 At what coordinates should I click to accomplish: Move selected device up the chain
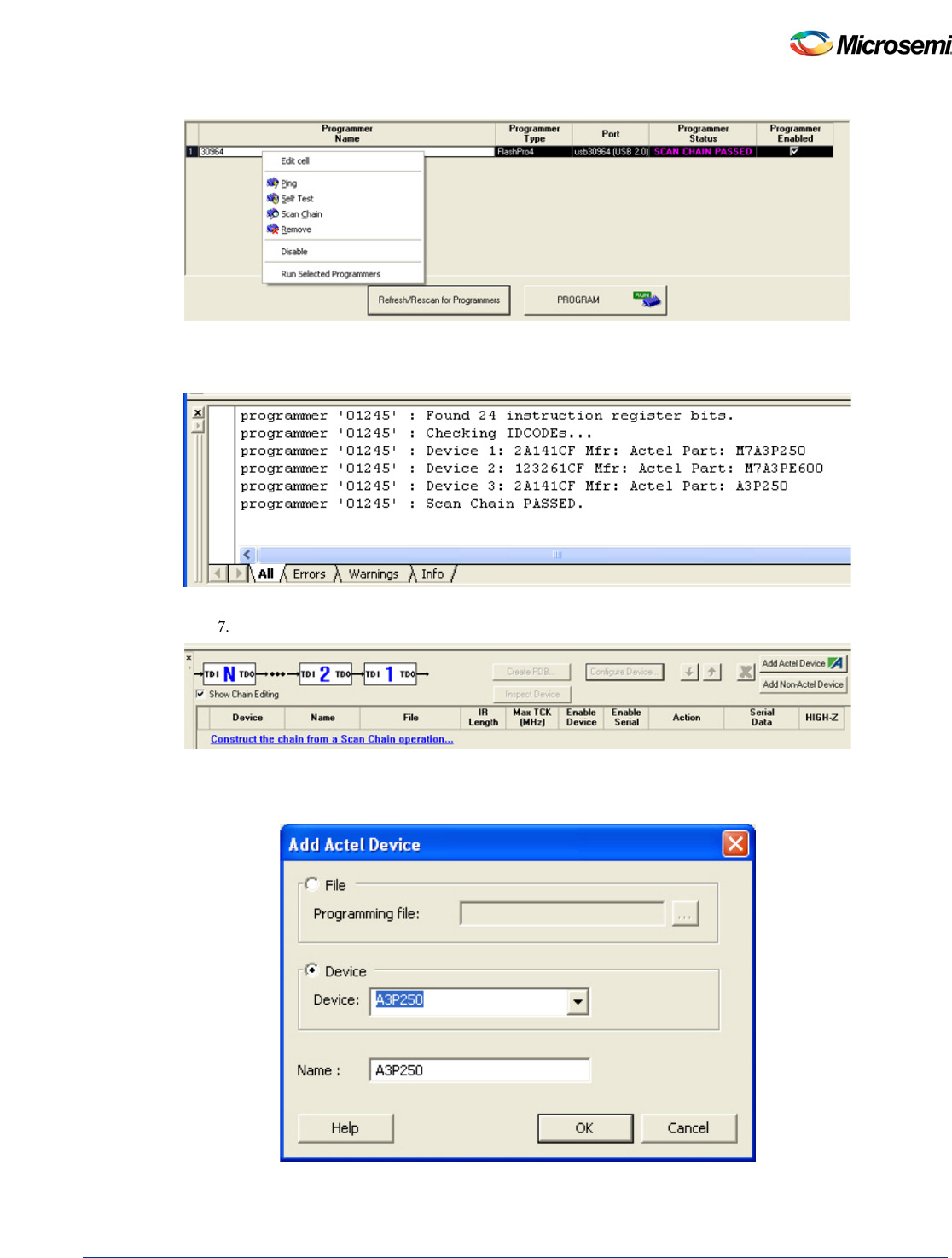pos(711,671)
